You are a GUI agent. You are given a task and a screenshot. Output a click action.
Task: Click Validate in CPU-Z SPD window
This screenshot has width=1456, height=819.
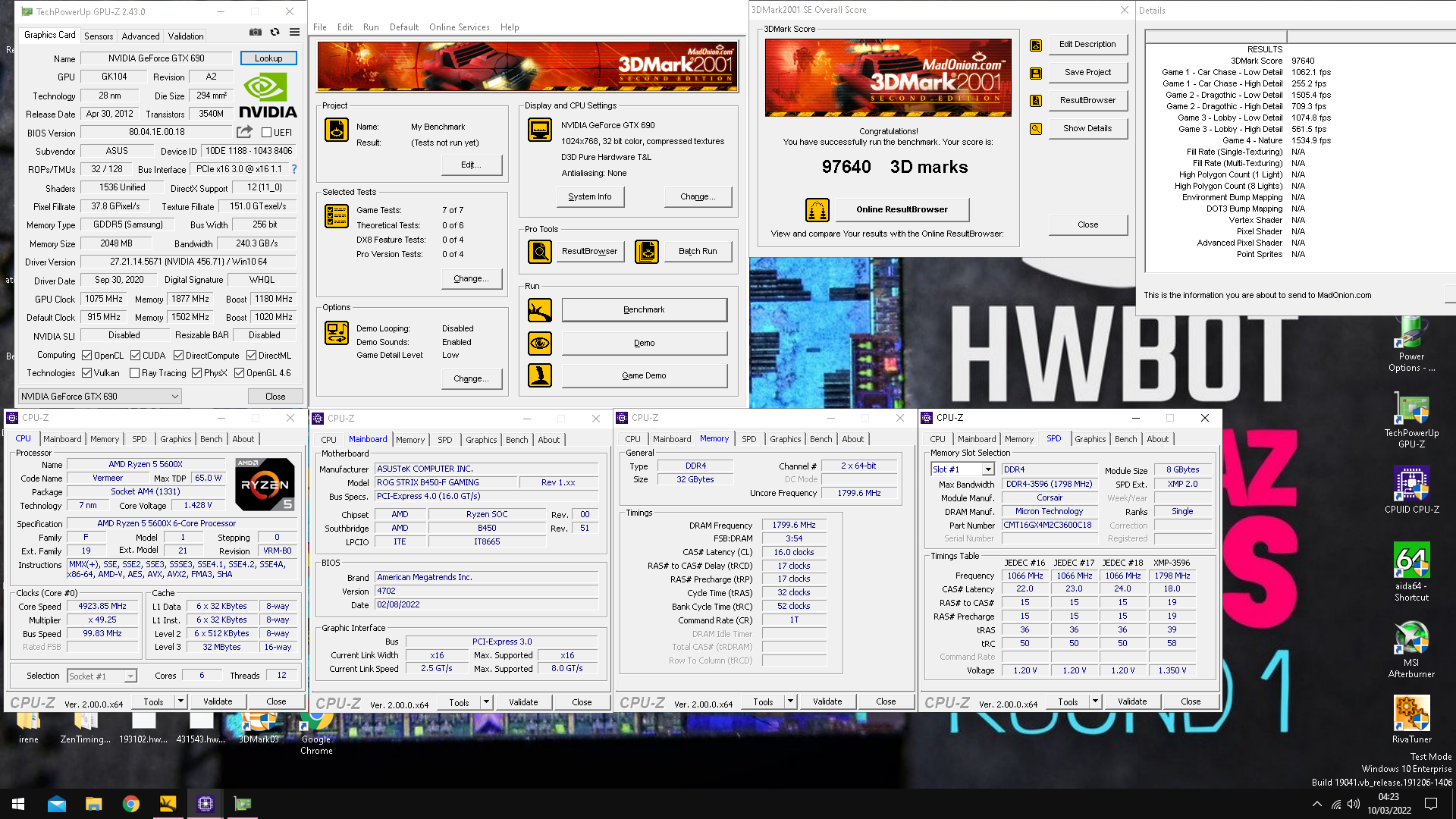coord(1131,702)
